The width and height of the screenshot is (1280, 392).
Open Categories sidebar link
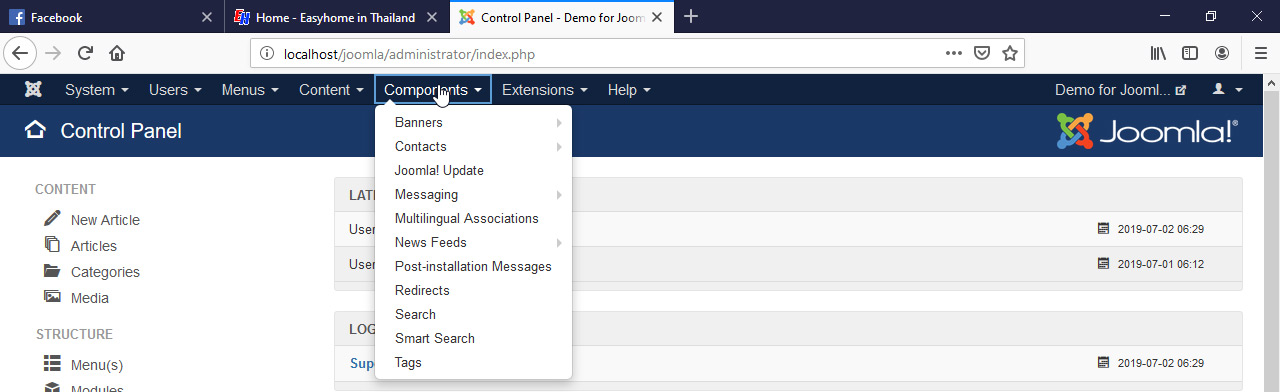(x=105, y=272)
